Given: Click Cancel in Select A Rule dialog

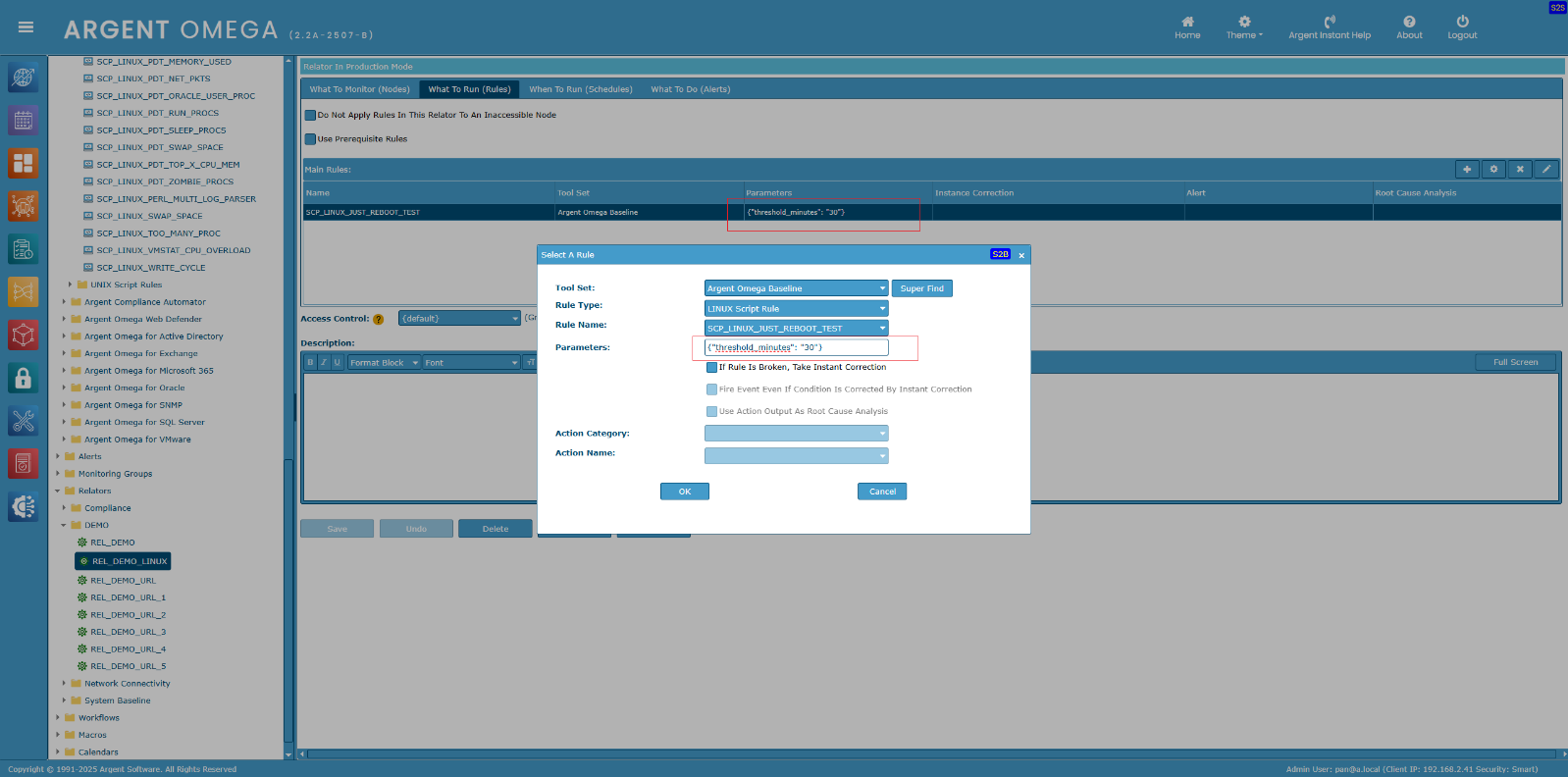Looking at the screenshot, I should 881,492.
